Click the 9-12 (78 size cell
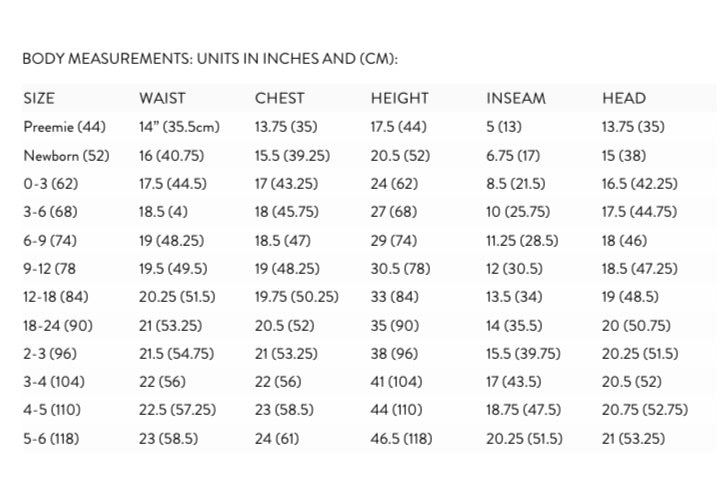The image size is (723, 495). pos(51,269)
